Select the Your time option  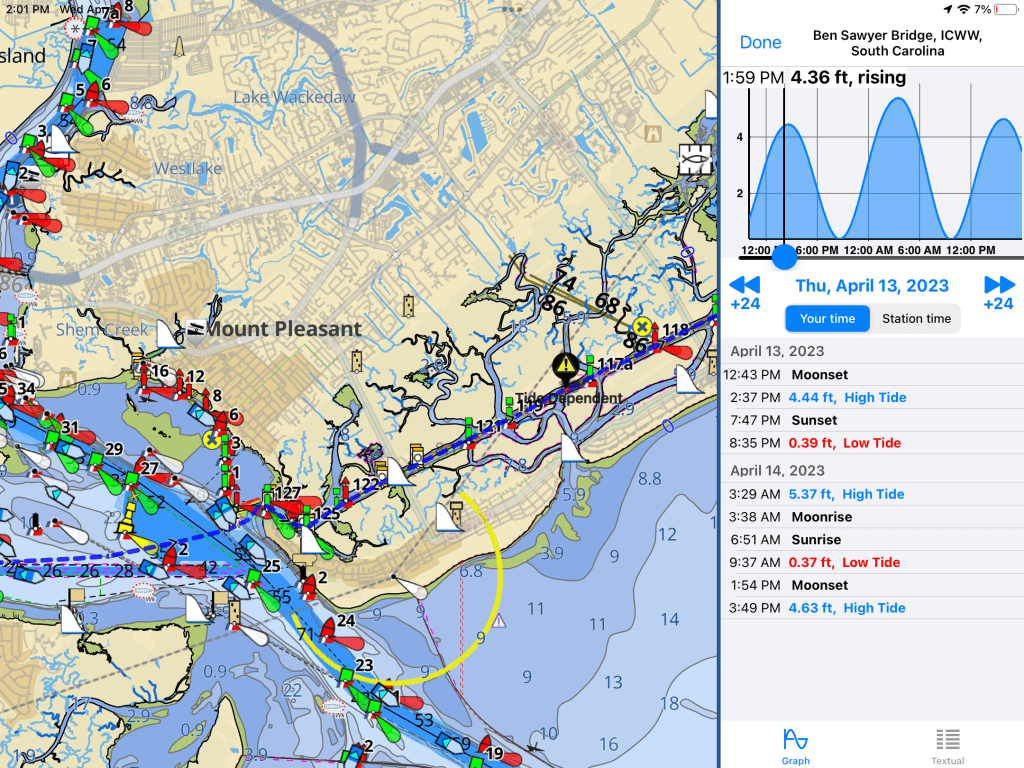click(x=827, y=319)
